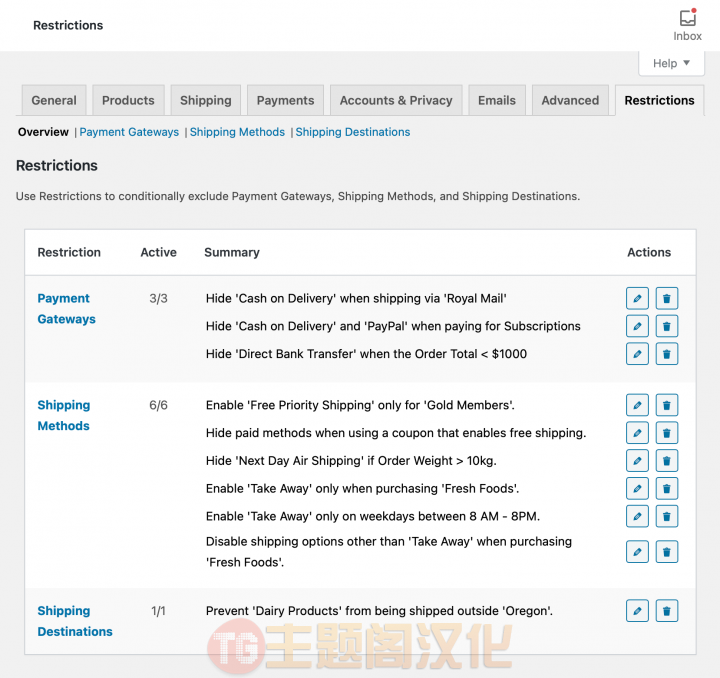Edit the Disable shipping options rule
The width and height of the screenshot is (720, 678).
tap(637, 552)
